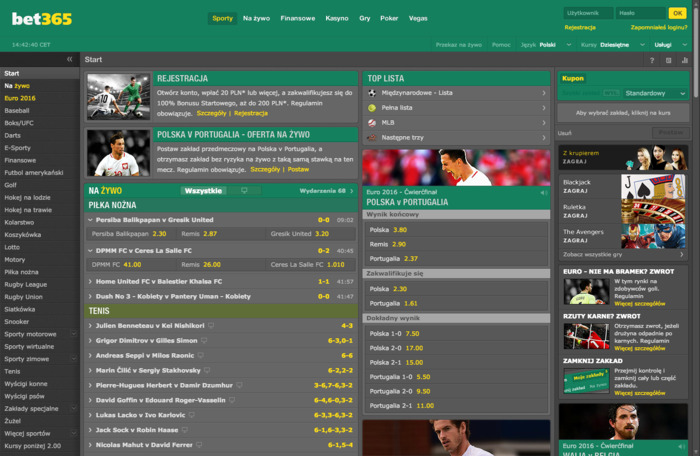
Task: Click live stream icon for Seppi v Raonic
Action: (x=200, y=356)
